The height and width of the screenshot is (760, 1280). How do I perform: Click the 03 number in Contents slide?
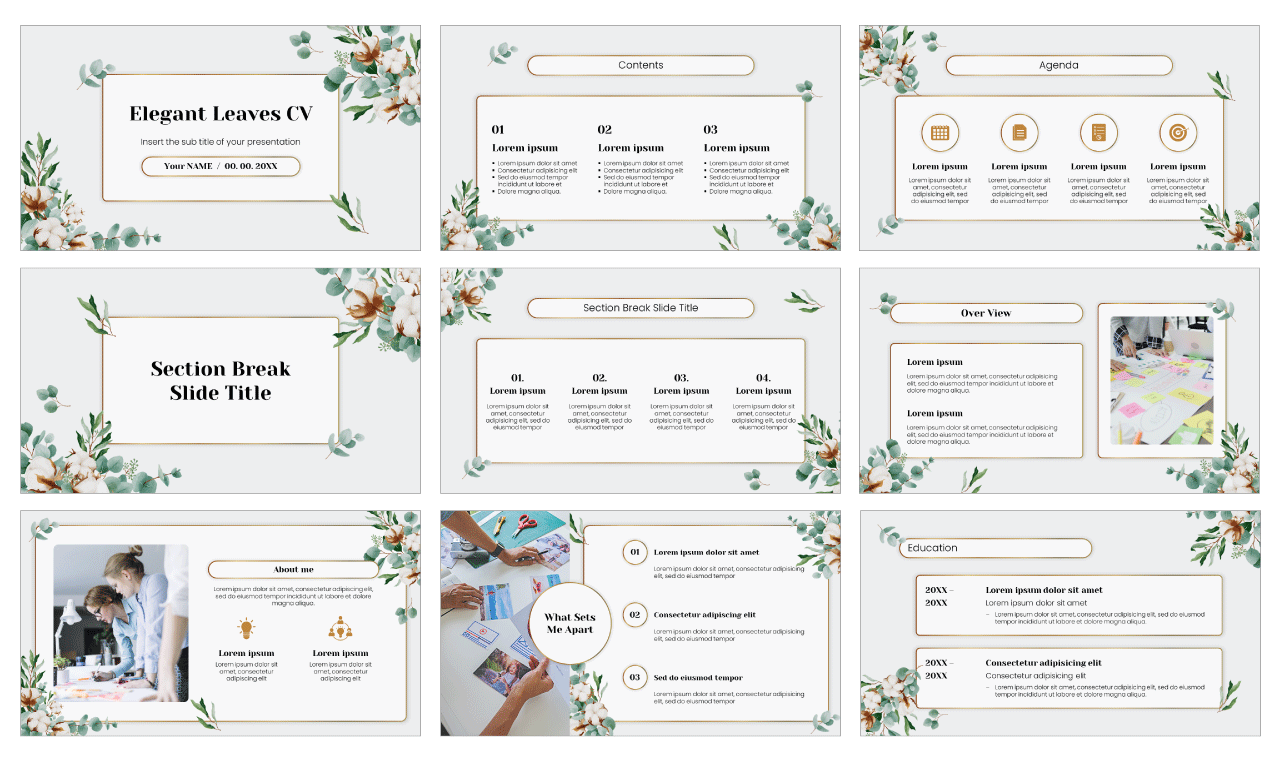coord(711,130)
